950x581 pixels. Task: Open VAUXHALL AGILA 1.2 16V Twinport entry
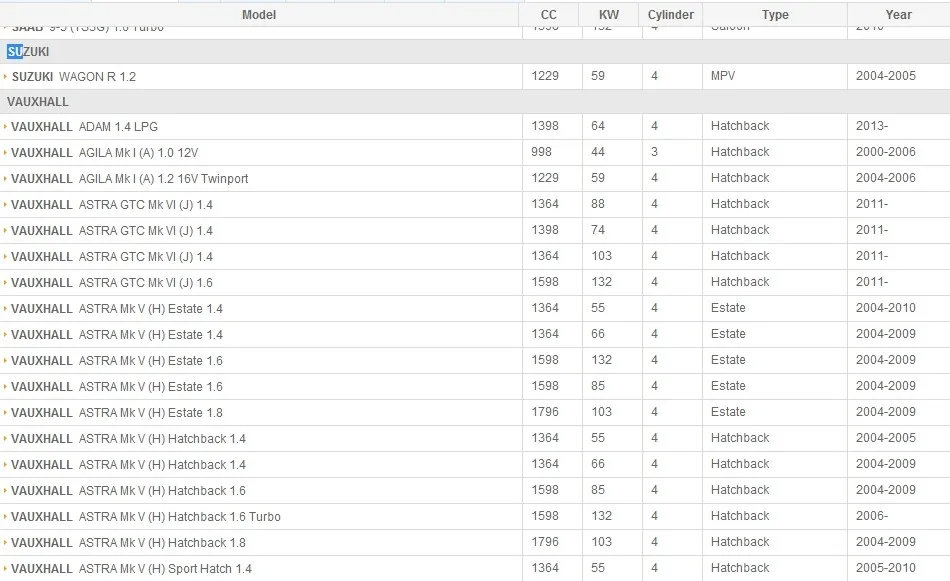tap(130, 179)
